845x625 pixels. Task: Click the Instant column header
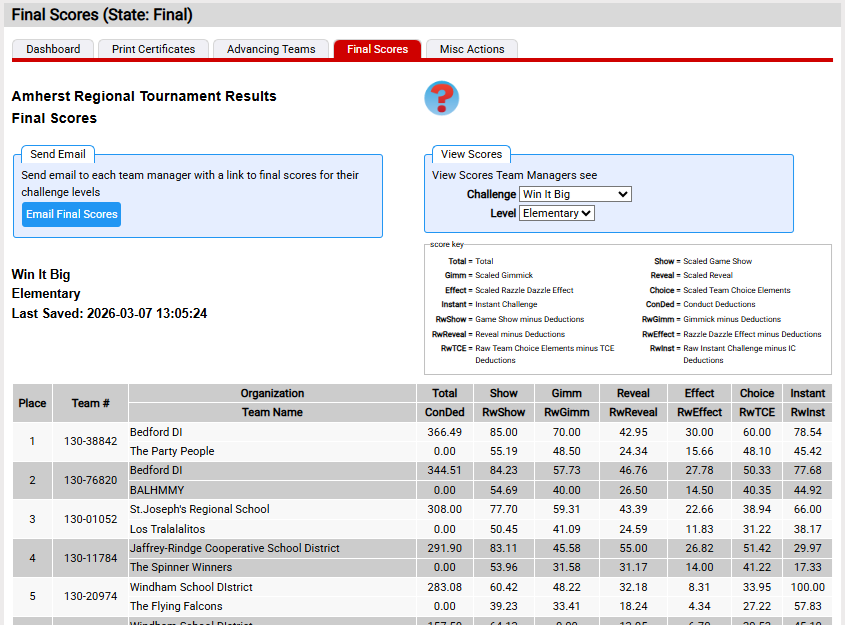(807, 393)
